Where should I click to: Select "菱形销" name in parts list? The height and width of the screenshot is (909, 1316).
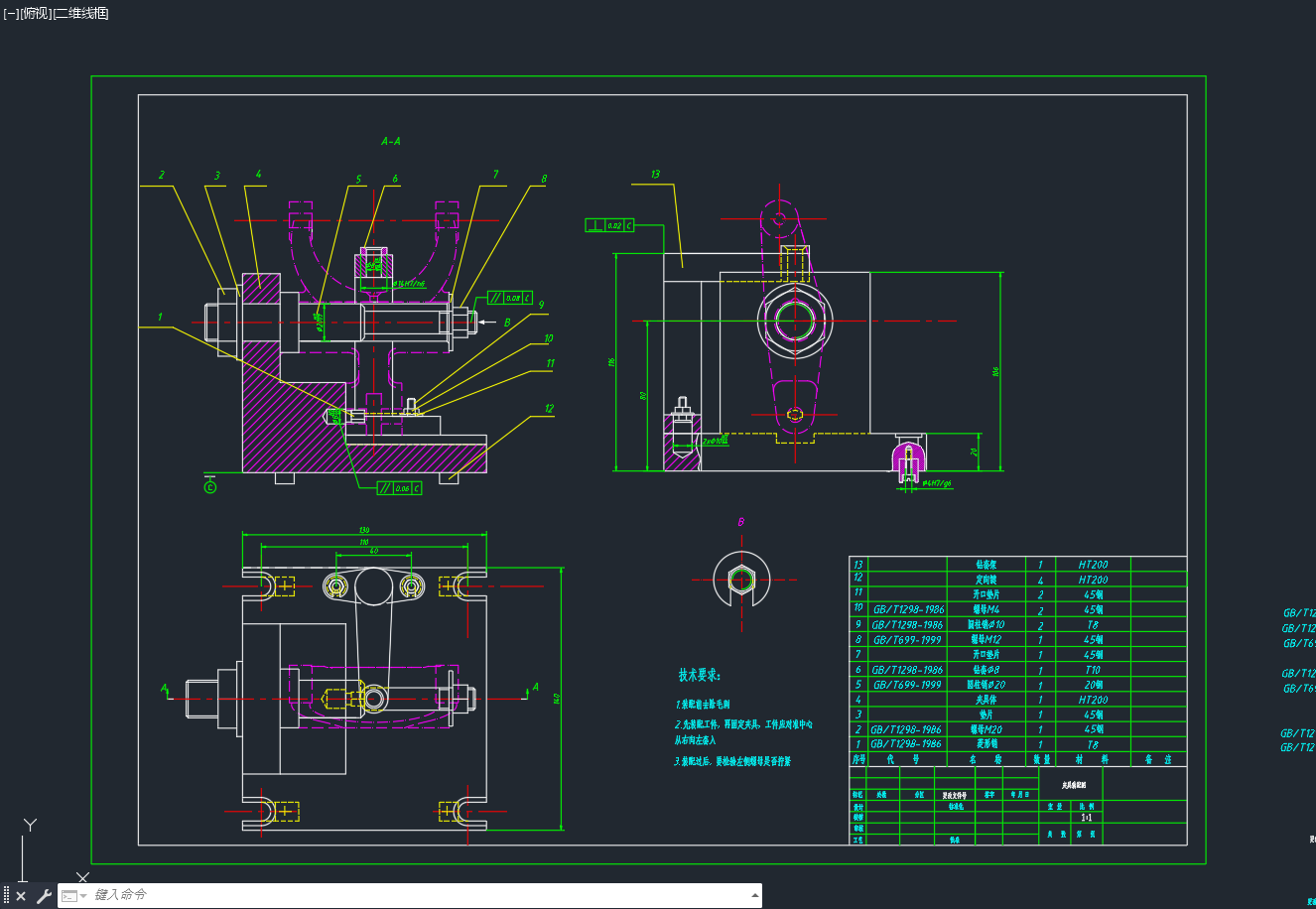coord(987,744)
